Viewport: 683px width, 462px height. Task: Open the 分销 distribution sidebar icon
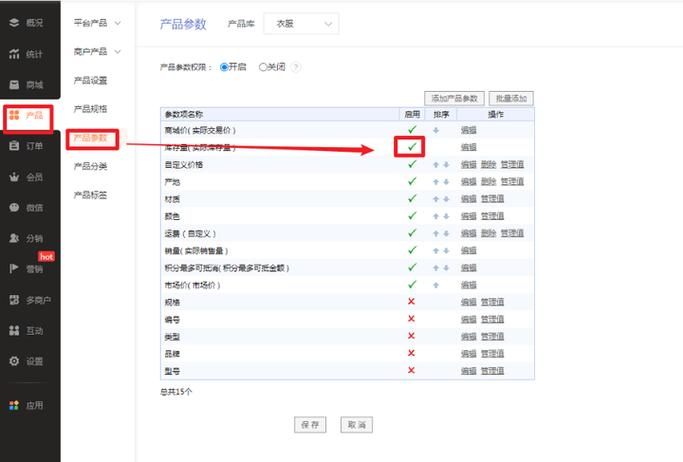click(14, 238)
